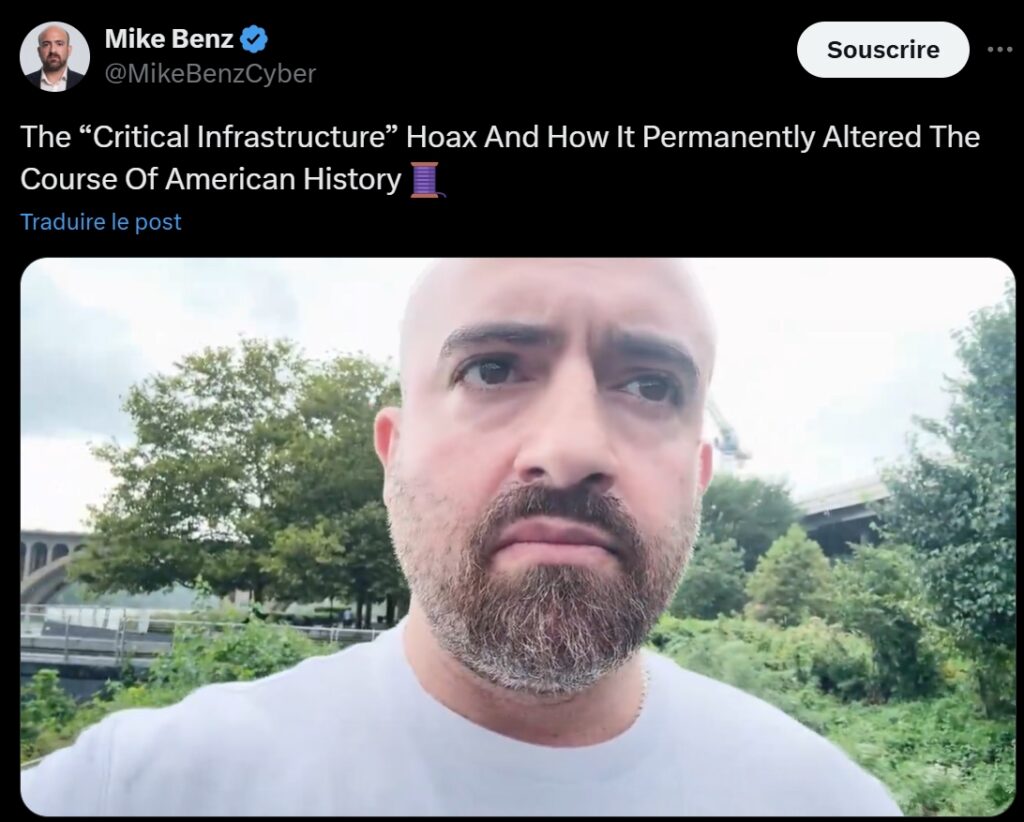Click the construction crane in video background
Image resolution: width=1024 pixels, height=822 pixels.
729,434
